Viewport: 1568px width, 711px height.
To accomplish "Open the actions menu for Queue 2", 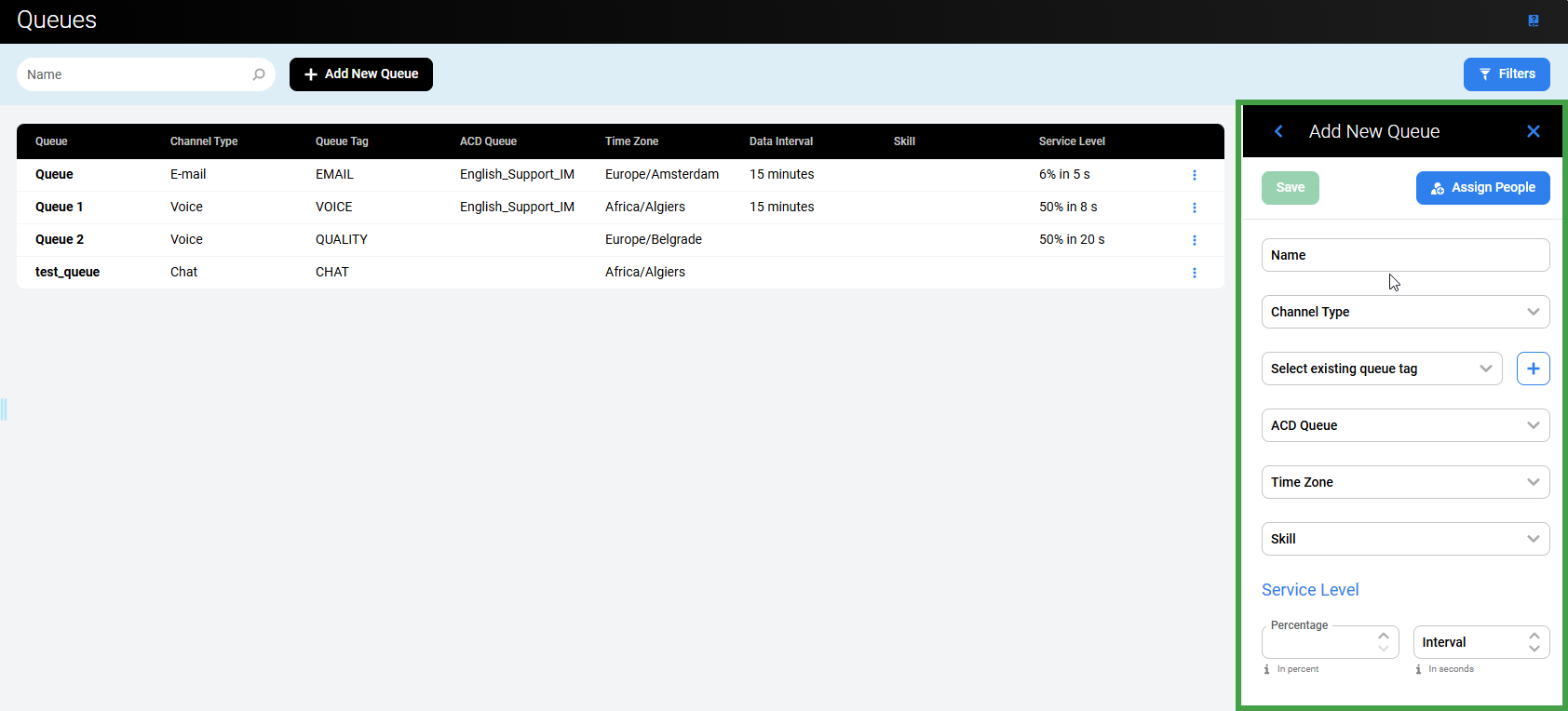I will point(1194,240).
